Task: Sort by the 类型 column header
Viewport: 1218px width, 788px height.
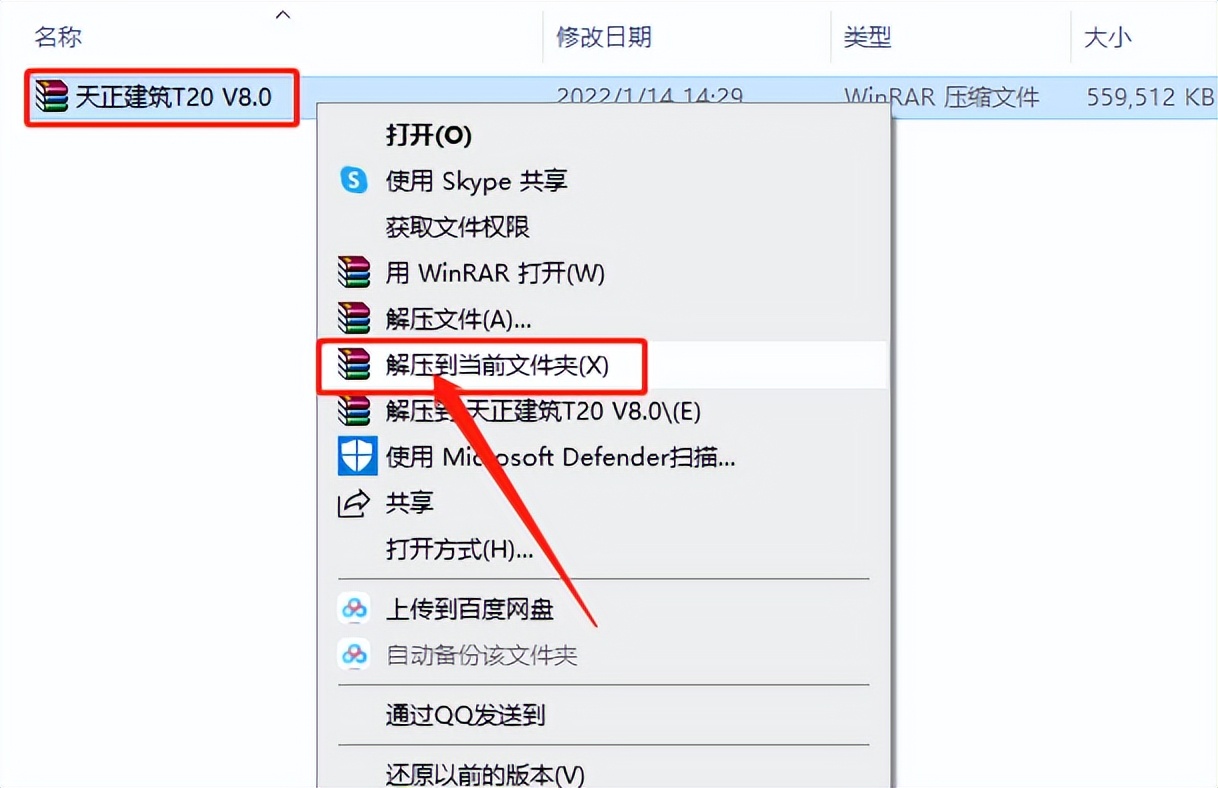Action: click(x=867, y=38)
